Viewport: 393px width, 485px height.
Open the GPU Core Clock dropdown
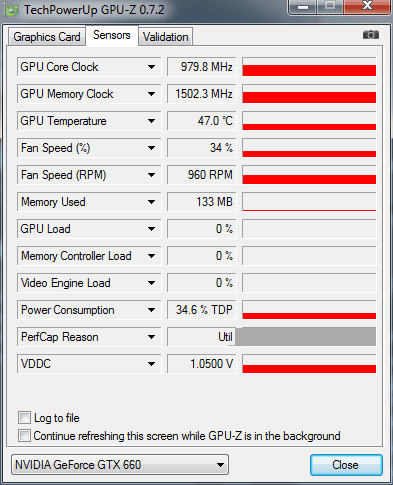151,67
